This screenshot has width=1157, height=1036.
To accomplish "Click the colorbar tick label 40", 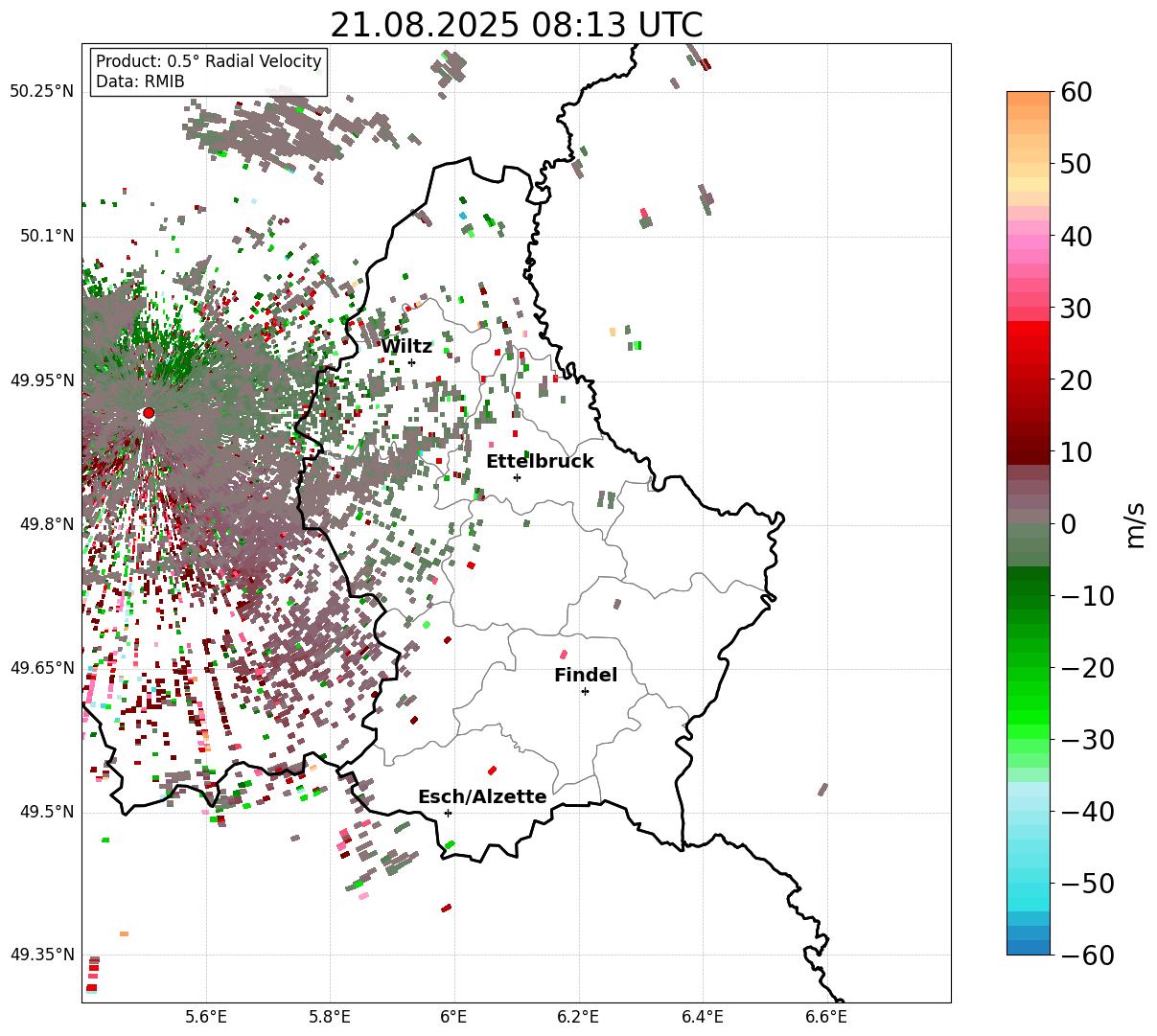I will [1077, 236].
